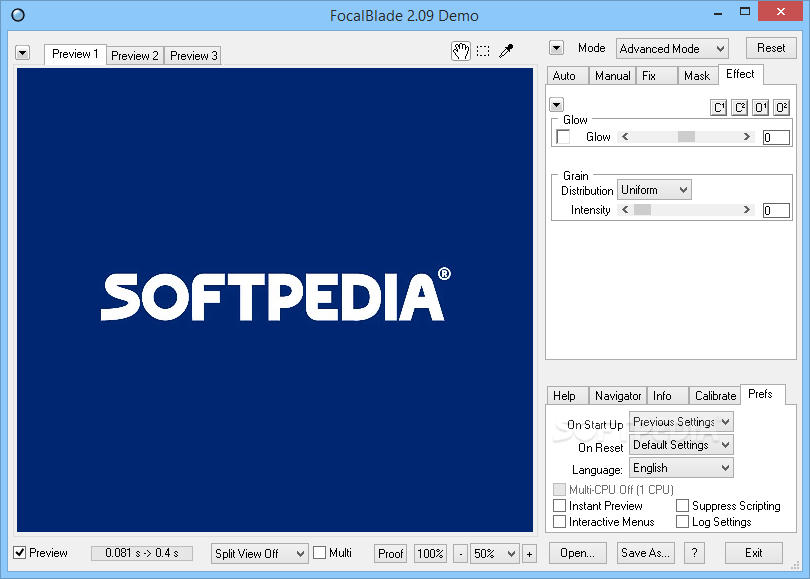The width and height of the screenshot is (810, 579).
Task: Select the marquee selection tool
Action: pyautogui.click(x=483, y=51)
